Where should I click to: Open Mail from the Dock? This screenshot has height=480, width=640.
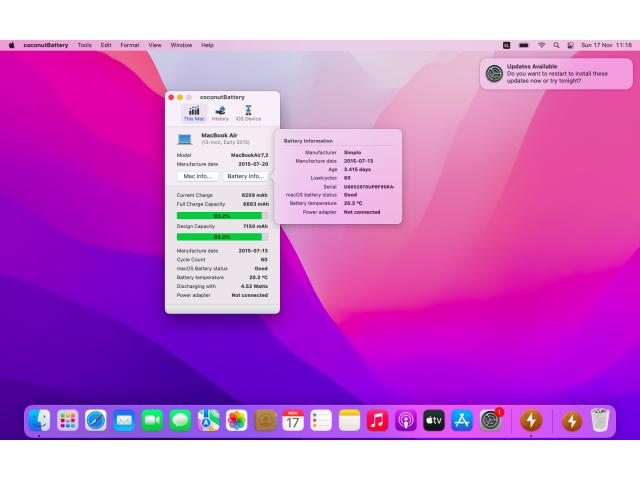124,420
